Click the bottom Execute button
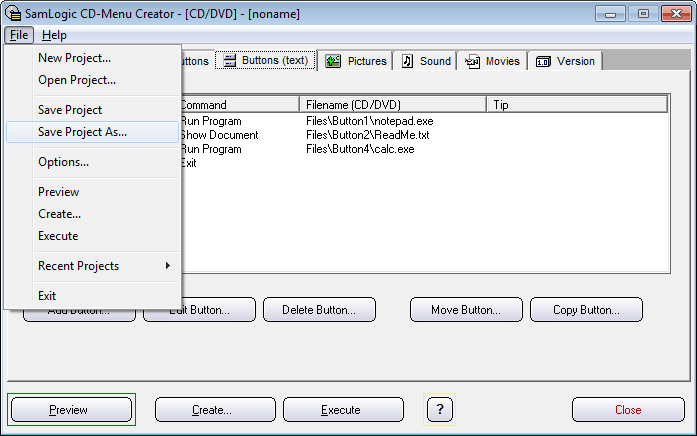This screenshot has width=697, height=436. tap(343, 409)
